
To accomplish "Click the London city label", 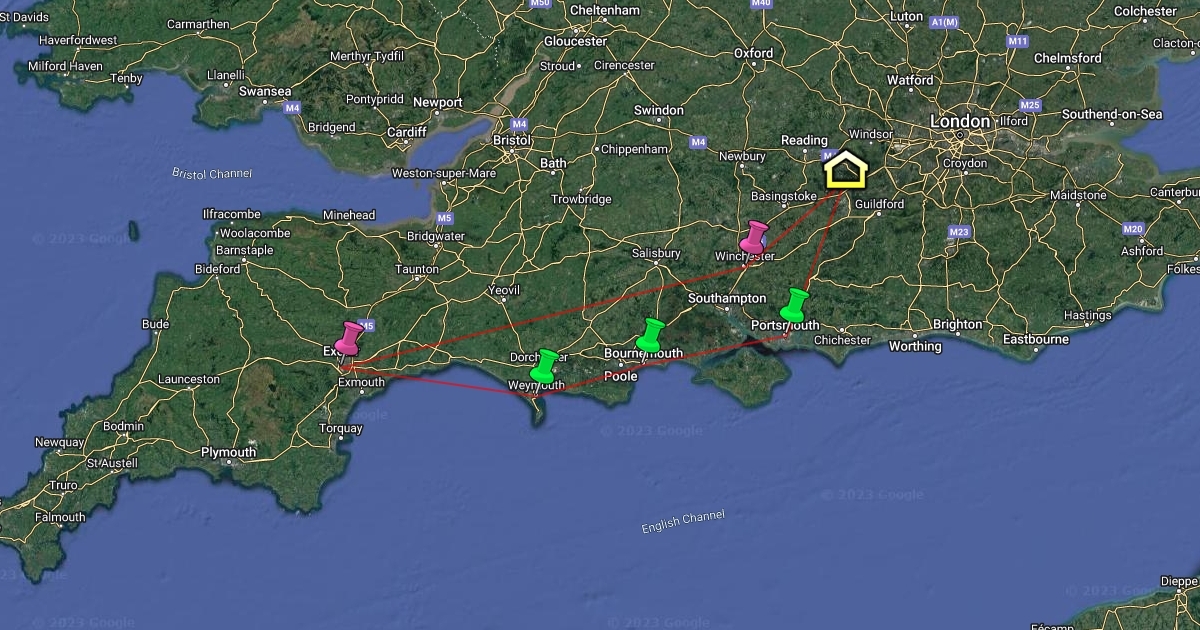I will [960, 121].
